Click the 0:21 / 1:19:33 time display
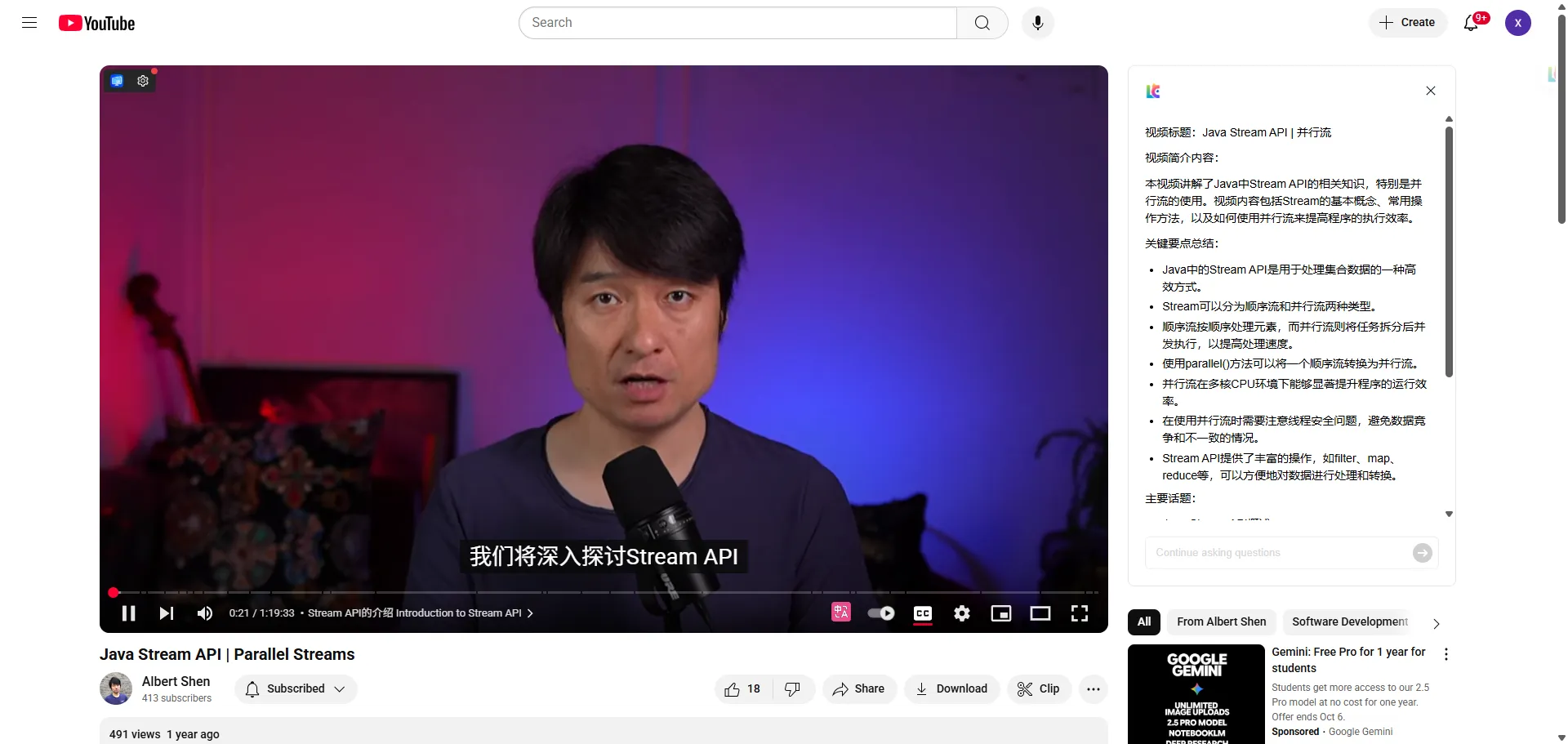 point(261,613)
